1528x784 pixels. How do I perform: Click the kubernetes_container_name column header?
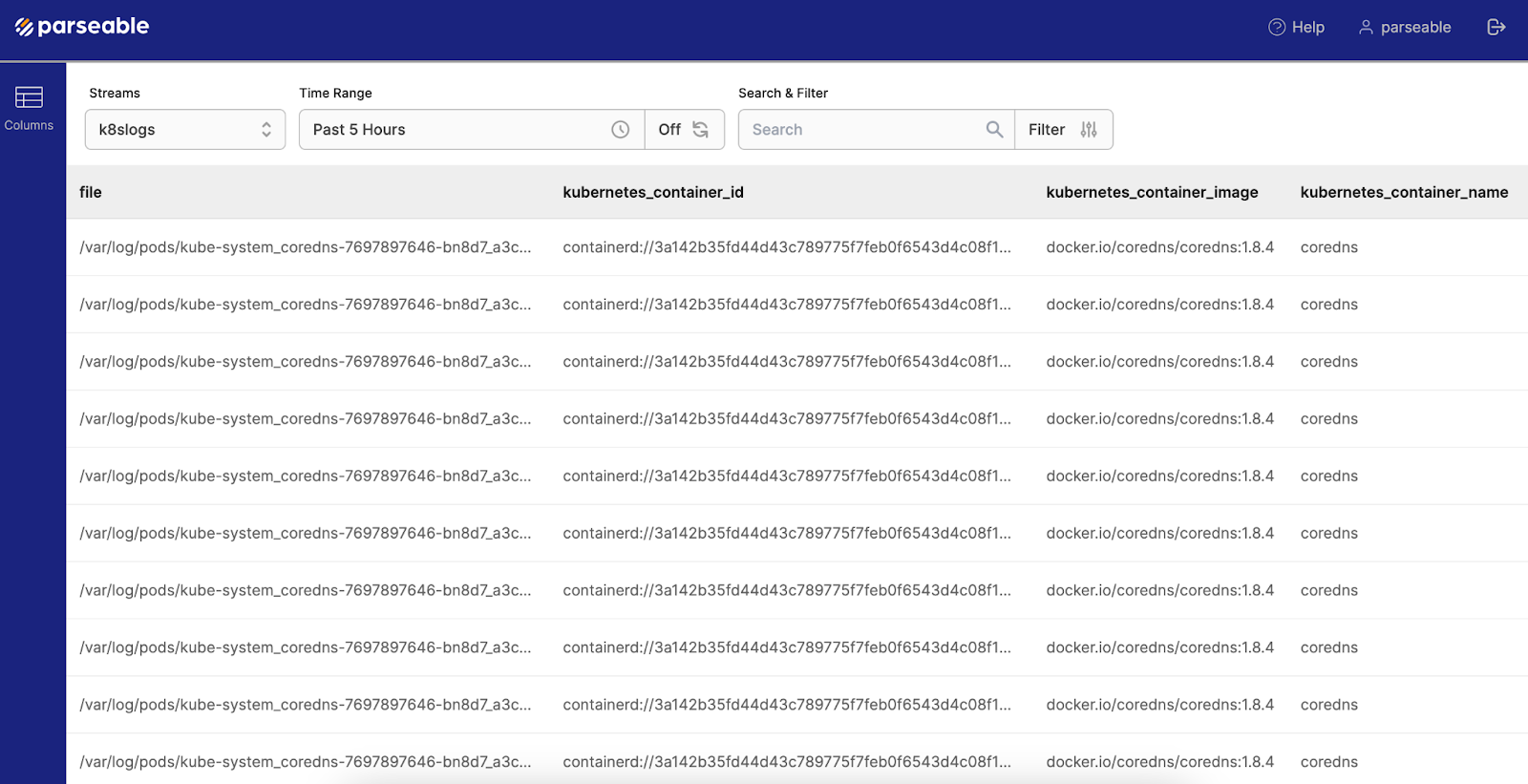pyautogui.click(x=1404, y=192)
